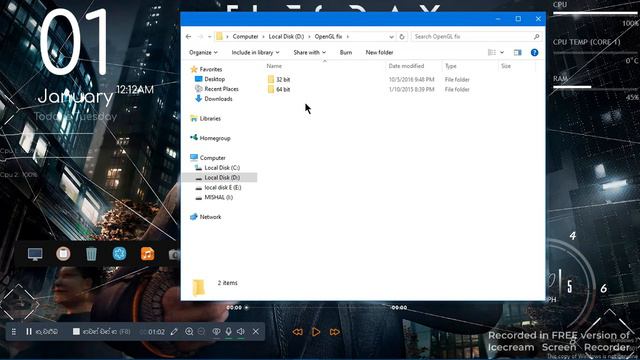The image size is (640, 360).
Task: Toggle the recorder webcam icon
Action: pos(216,332)
